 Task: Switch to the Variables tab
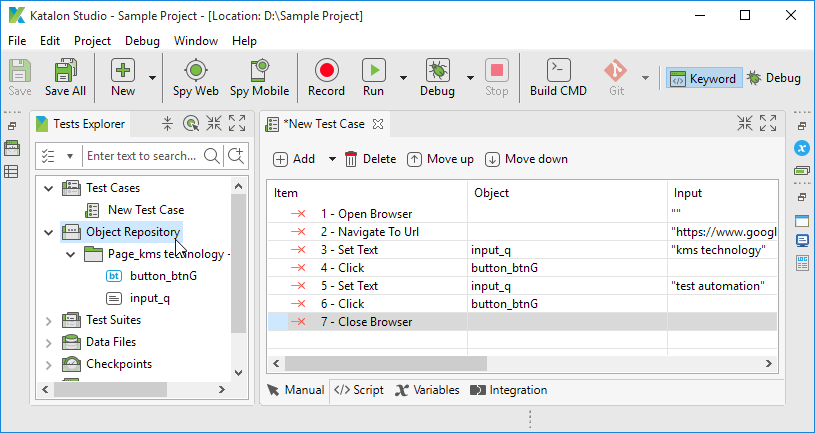427,390
